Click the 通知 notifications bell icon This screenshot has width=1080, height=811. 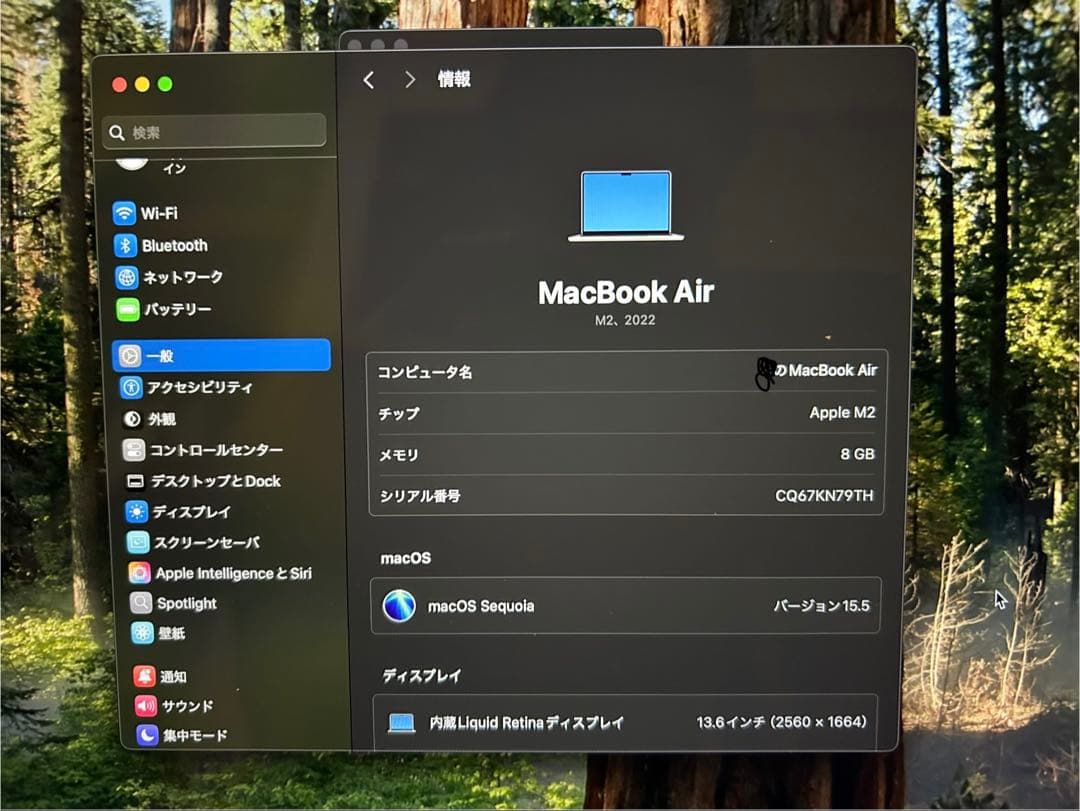143,676
